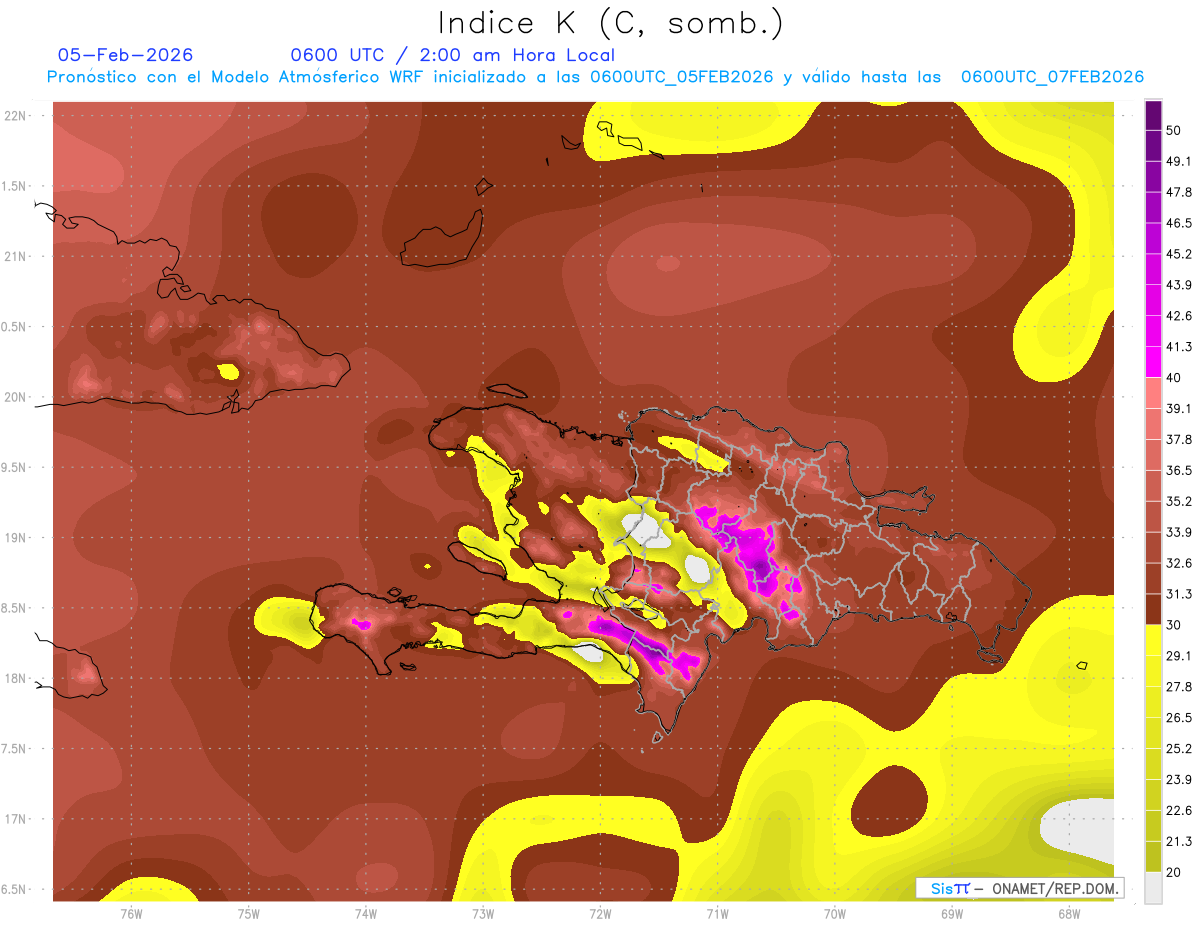Viewport: 1200px width, 927px height.
Task: Pick the dark purple swatch above 50
Action: [x=1153, y=115]
